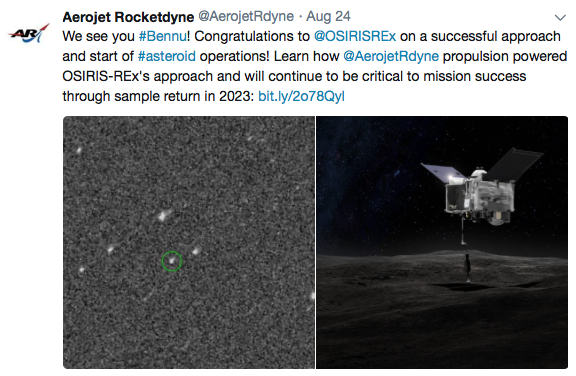View the OSIRIS-REx spacecraft illustration
576x376 pixels.
pos(442,242)
